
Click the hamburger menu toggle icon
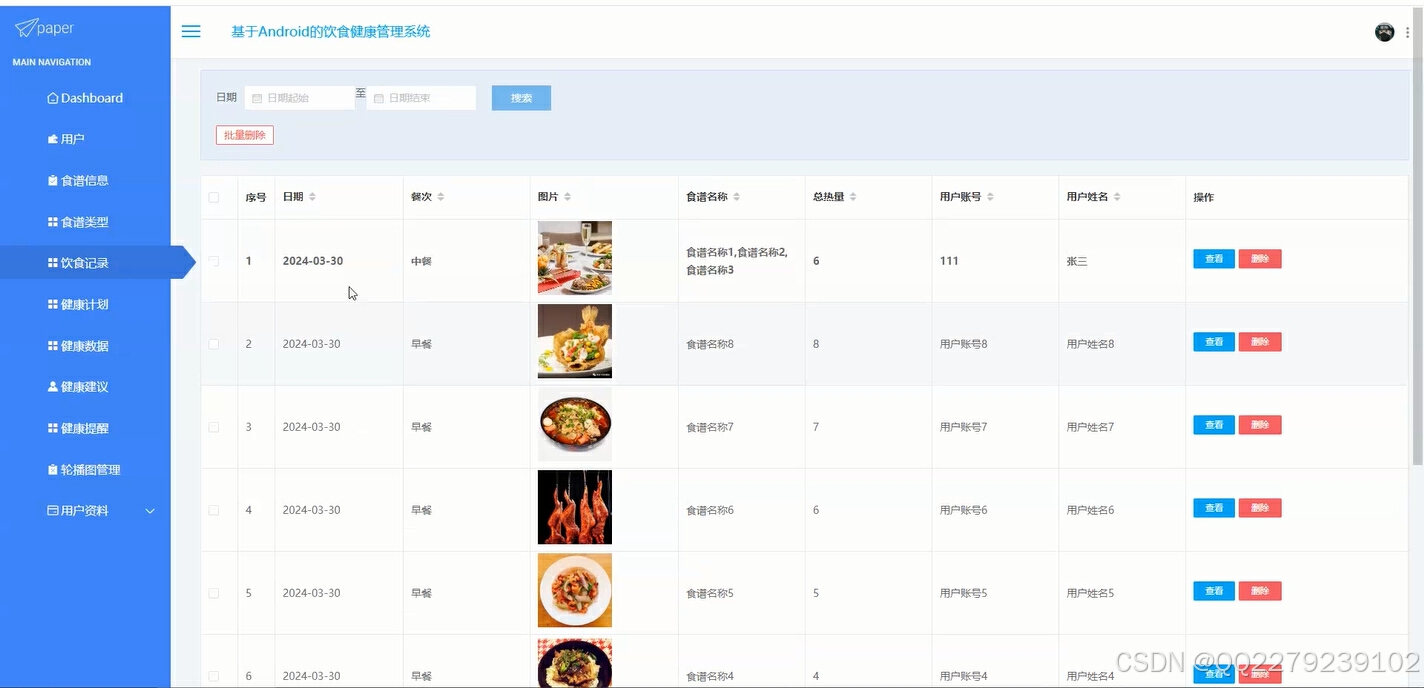click(190, 31)
